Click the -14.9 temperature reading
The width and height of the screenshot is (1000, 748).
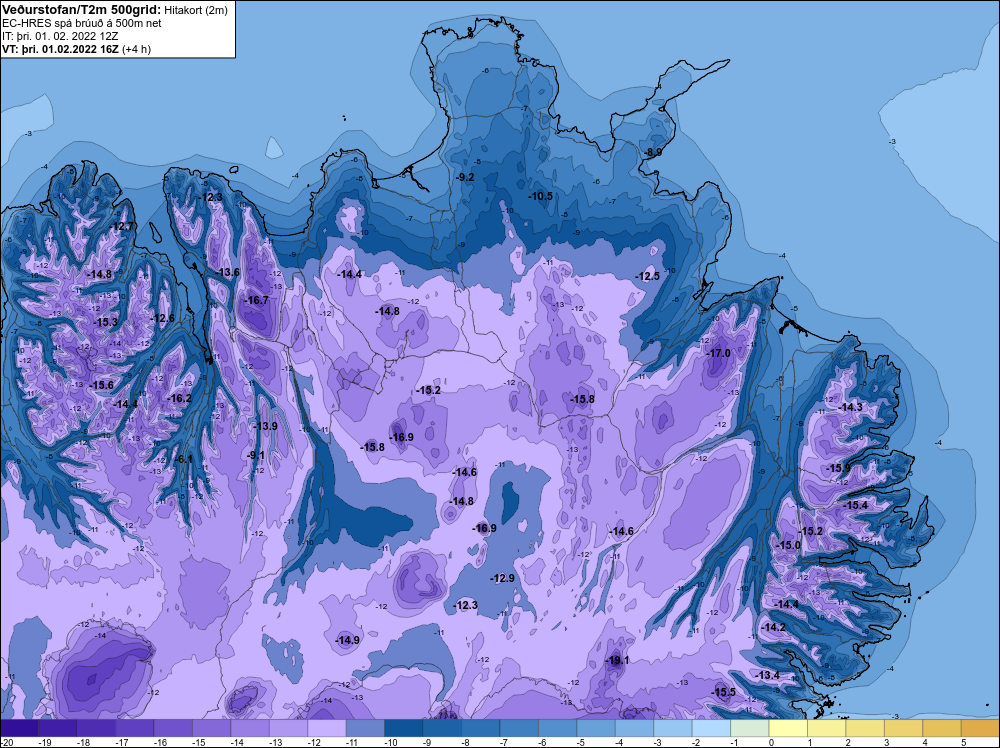(347, 640)
